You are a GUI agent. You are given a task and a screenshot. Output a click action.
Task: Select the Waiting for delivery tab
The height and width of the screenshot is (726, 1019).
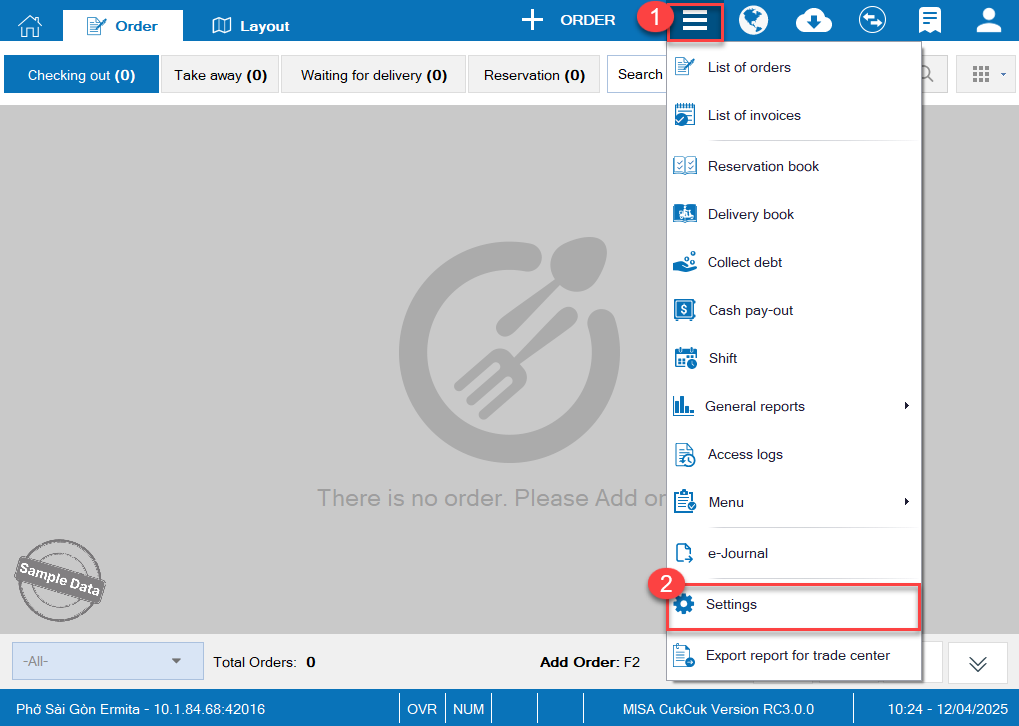[x=373, y=75]
